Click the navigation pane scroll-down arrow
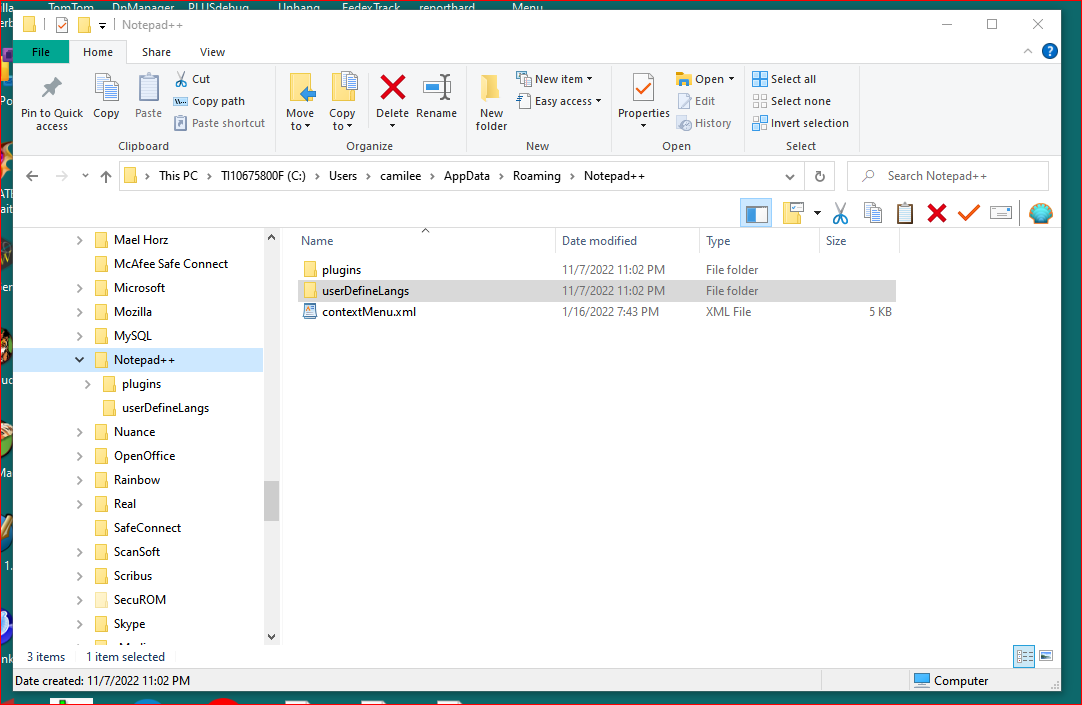1082x705 pixels. [x=271, y=637]
